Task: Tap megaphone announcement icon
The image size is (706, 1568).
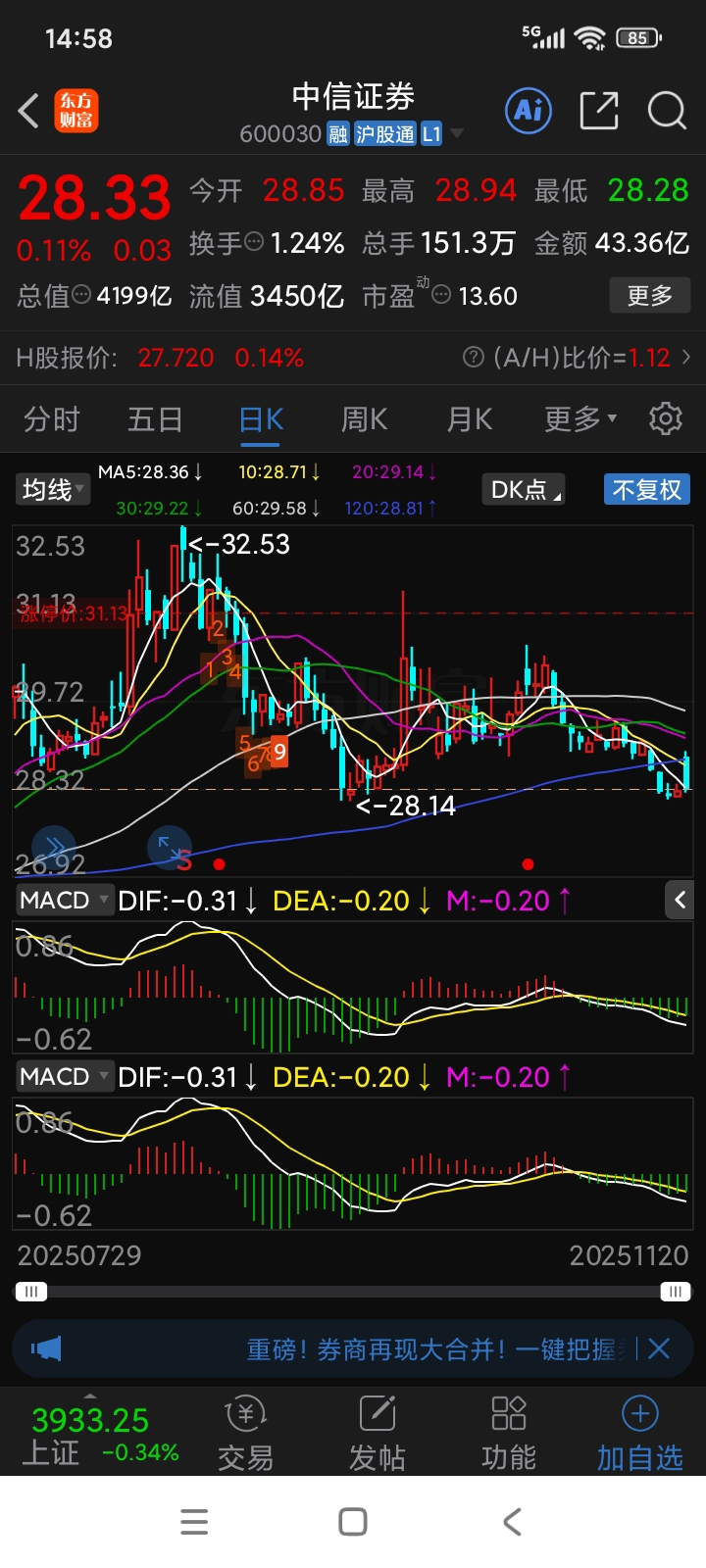Action: 46,1349
